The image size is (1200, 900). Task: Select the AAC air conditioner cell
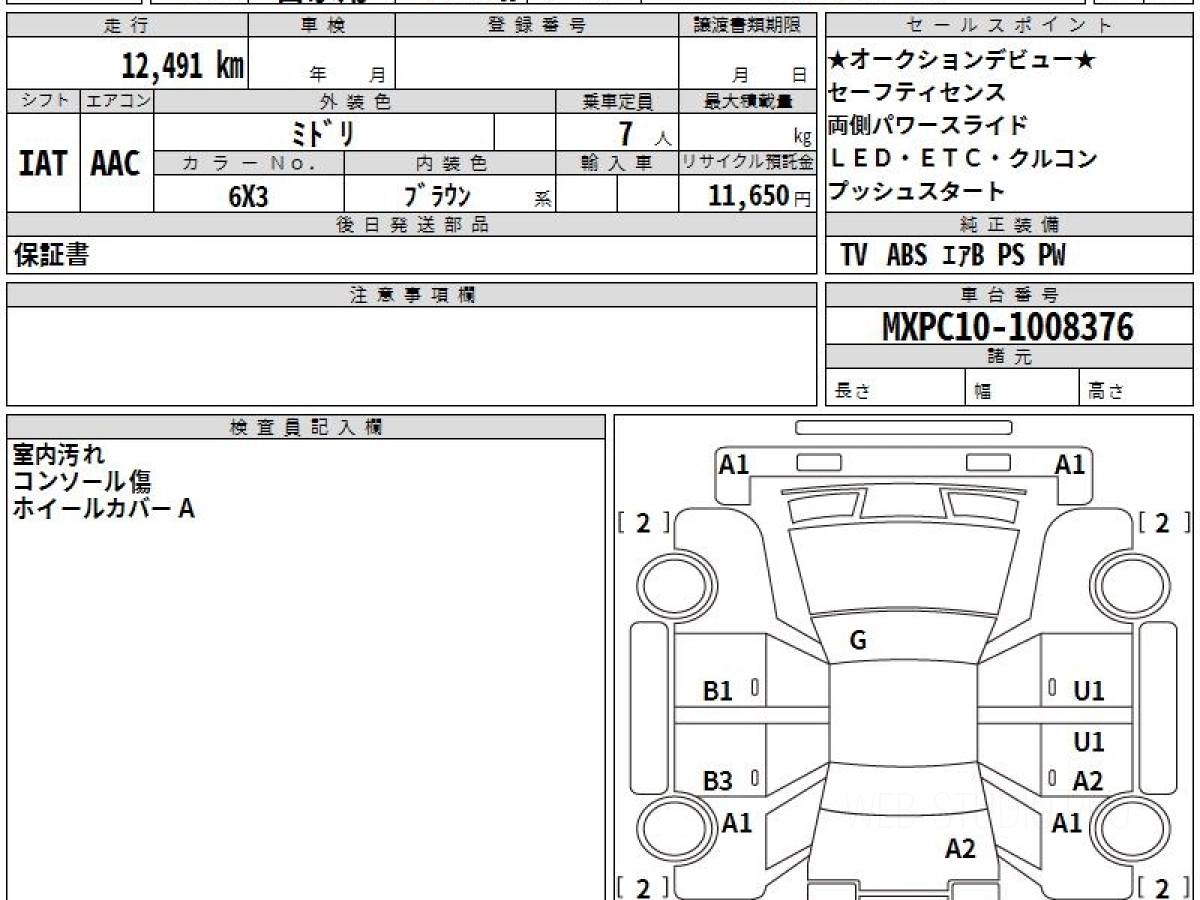[x=116, y=162]
